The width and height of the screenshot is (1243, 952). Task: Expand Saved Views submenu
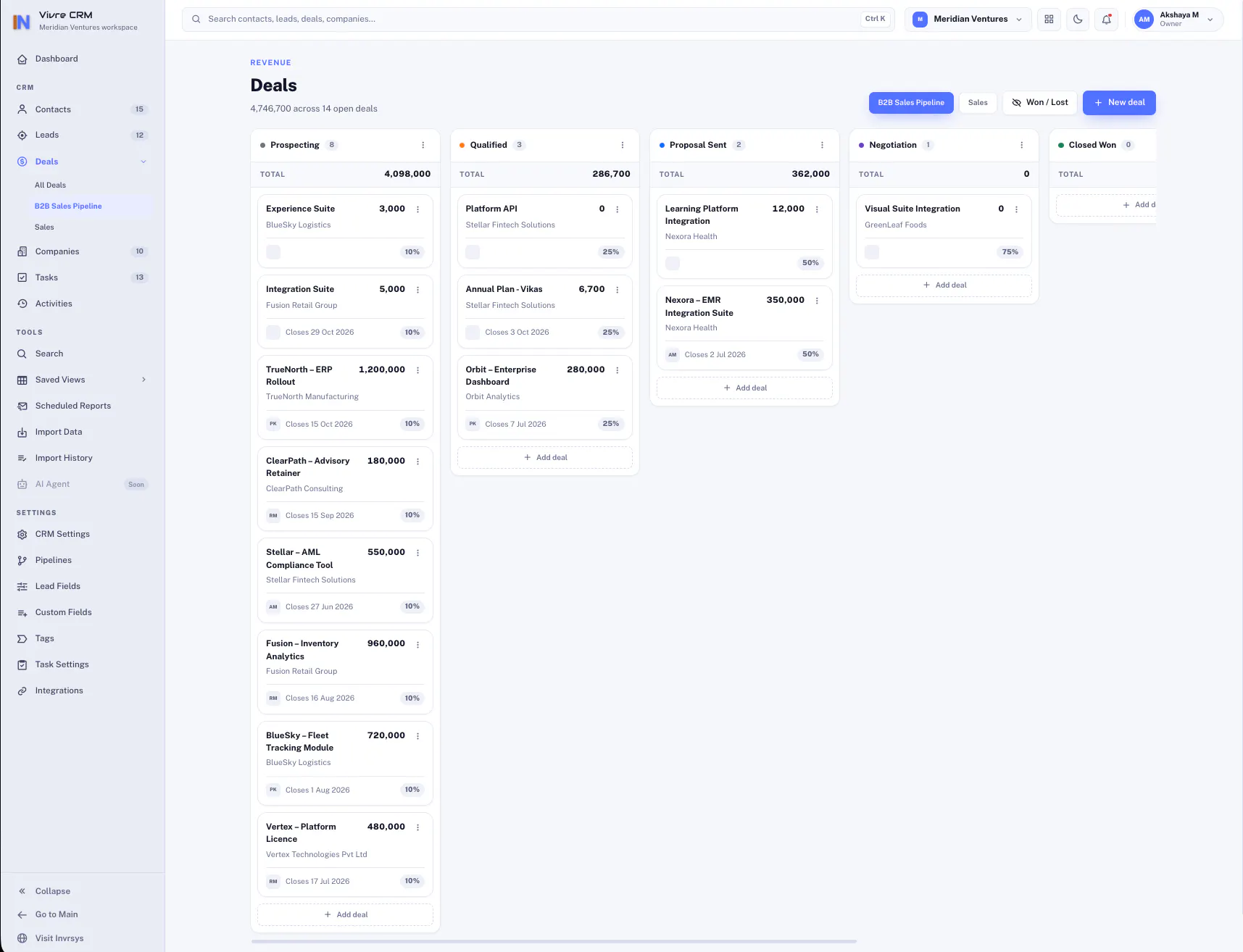144,380
